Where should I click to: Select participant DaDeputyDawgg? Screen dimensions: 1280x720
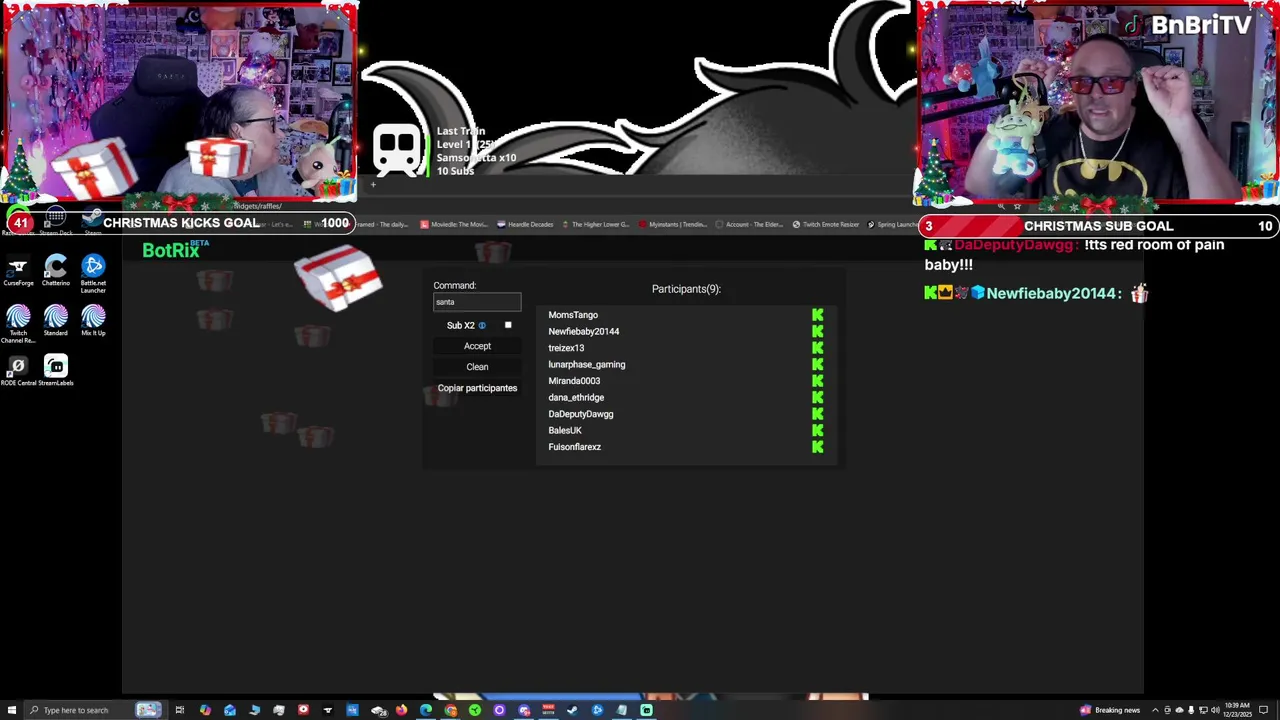pyautogui.click(x=581, y=414)
